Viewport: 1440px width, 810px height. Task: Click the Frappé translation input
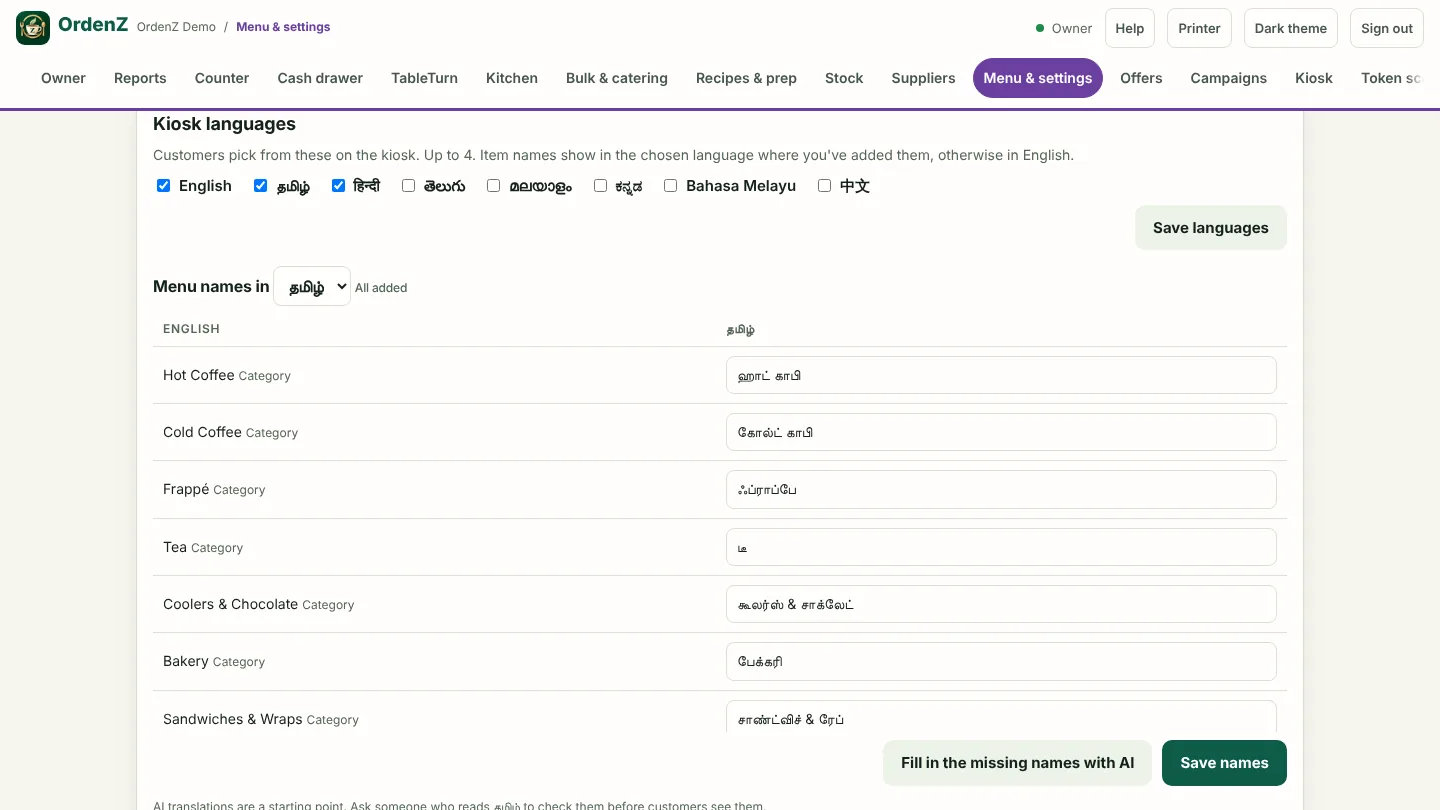(1001, 489)
